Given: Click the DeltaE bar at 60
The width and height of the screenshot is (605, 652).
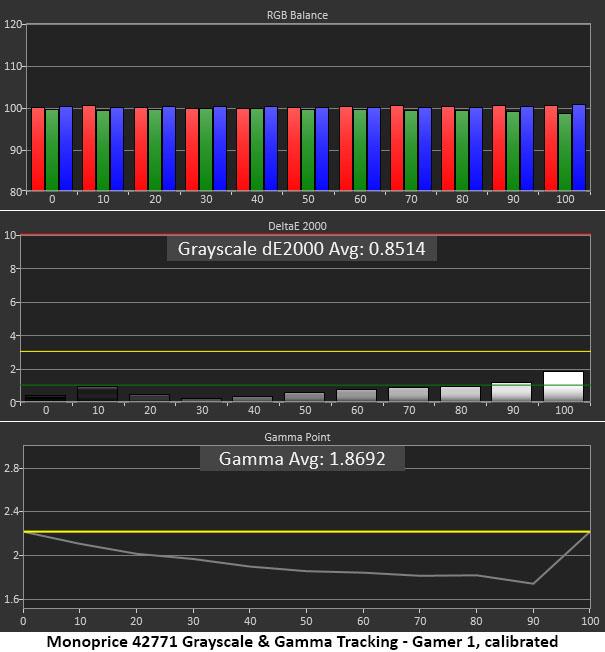Looking at the screenshot, I should [356, 395].
